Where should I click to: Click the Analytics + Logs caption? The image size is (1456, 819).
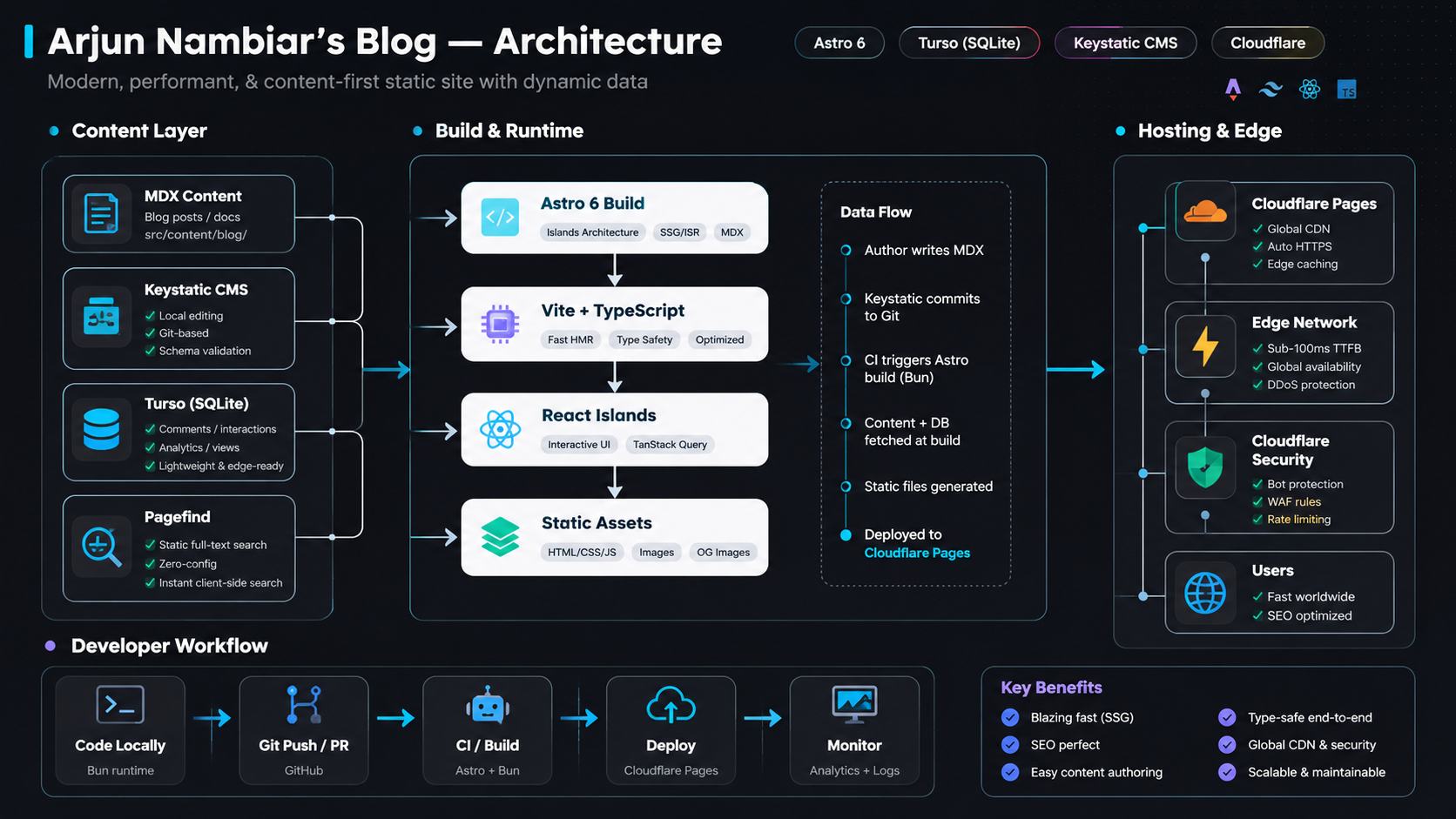coord(854,771)
